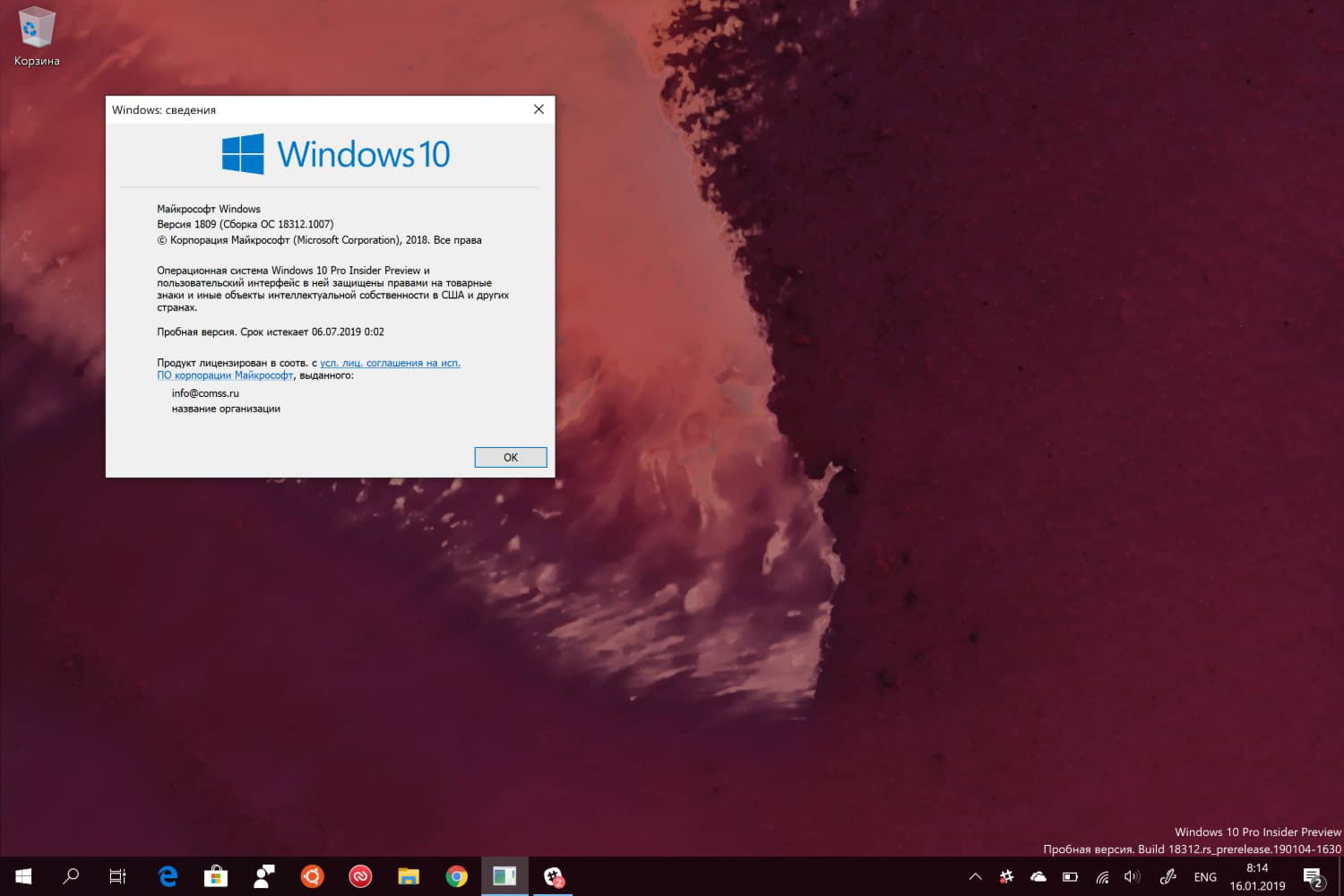Launch Google Chrome from the taskbar
1344x896 pixels.
coord(456,876)
